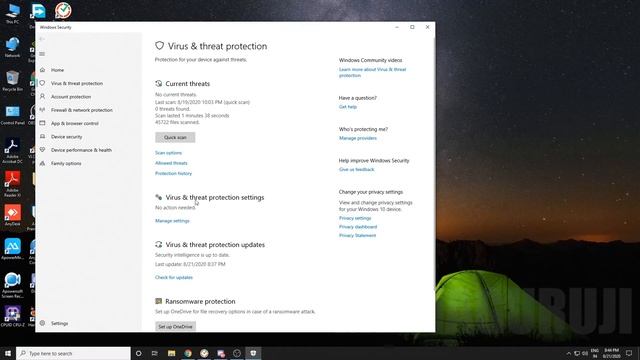Click Check for updates link

click(173, 278)
